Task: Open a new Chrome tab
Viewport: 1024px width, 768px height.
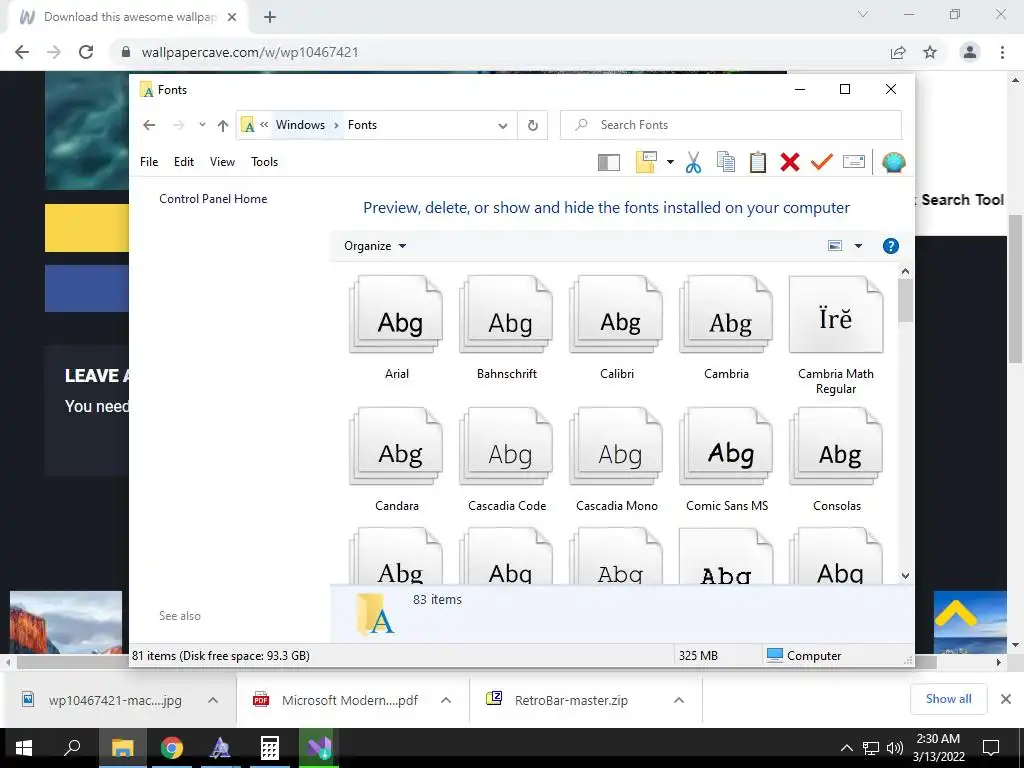Action: tap(270, 17)
